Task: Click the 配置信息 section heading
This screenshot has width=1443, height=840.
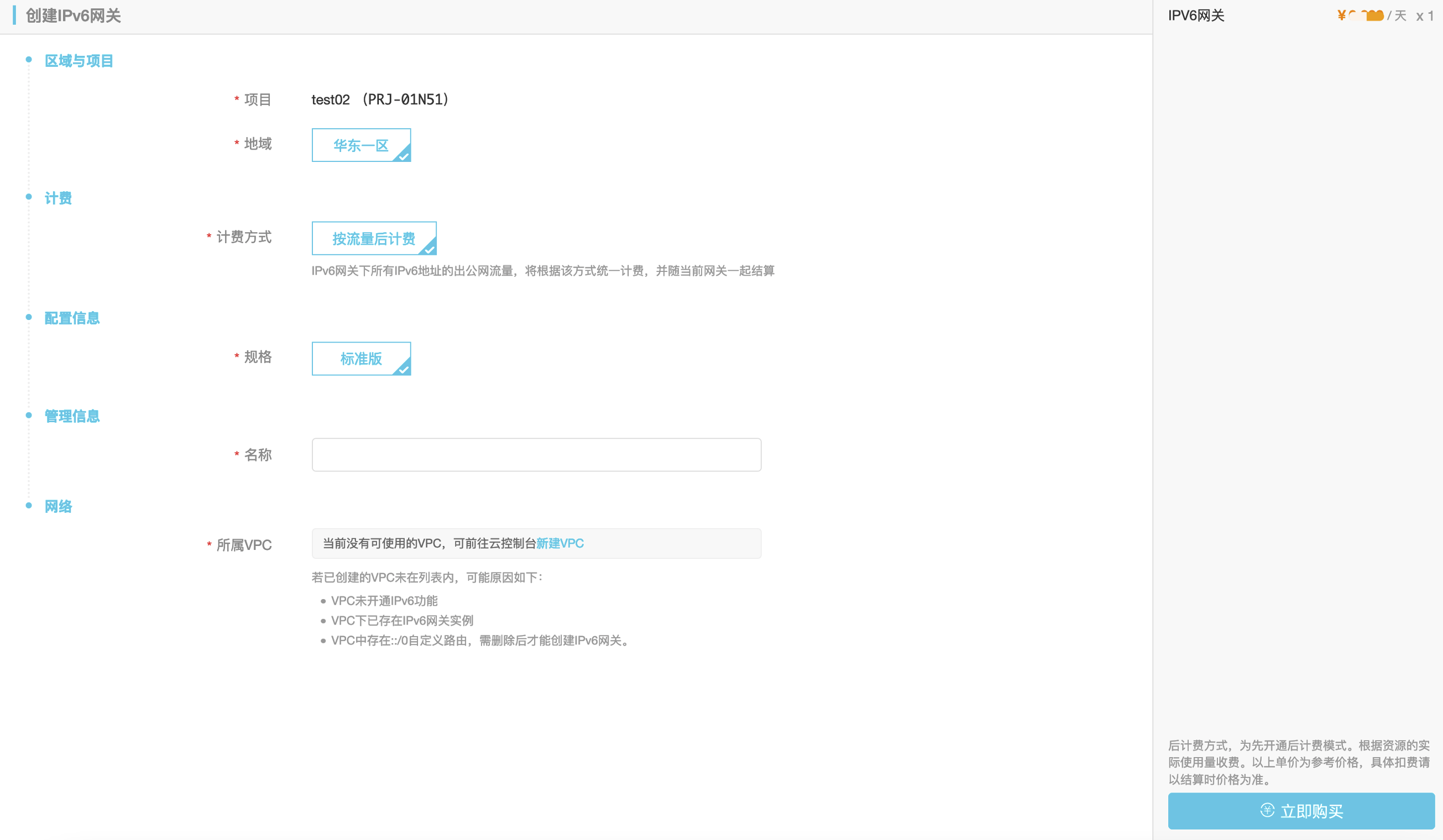Action: 72,318
